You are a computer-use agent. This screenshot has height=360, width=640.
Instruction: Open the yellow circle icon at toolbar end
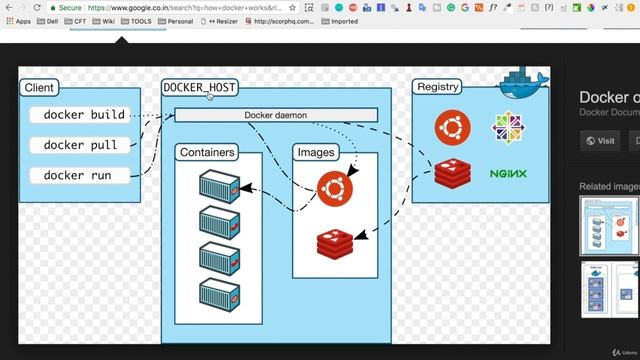tap(631, 7)
